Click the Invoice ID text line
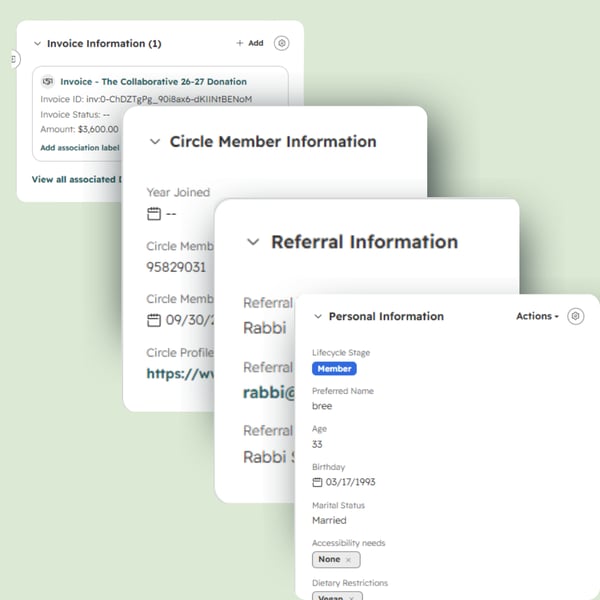 146,99
